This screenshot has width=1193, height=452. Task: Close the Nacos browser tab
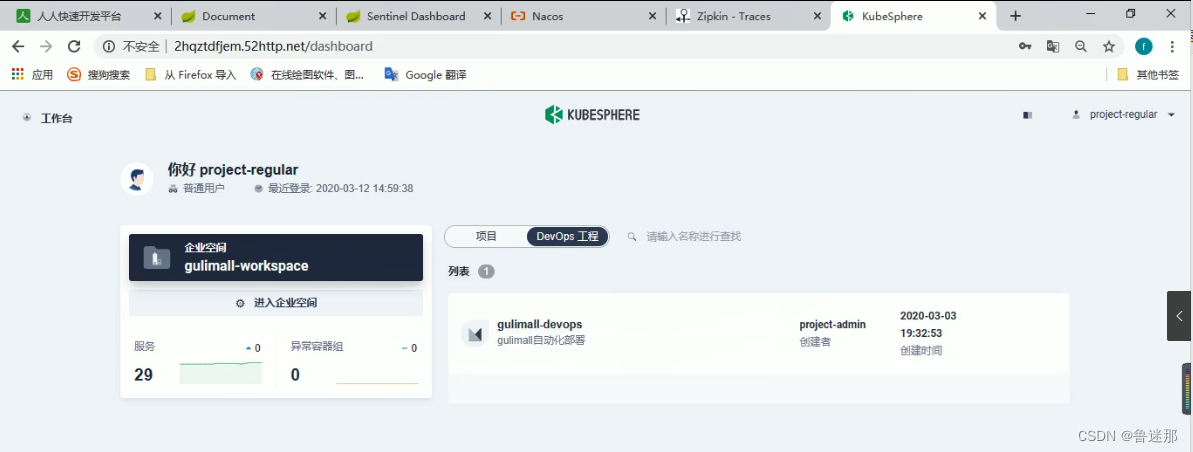(x=652, y=16)
